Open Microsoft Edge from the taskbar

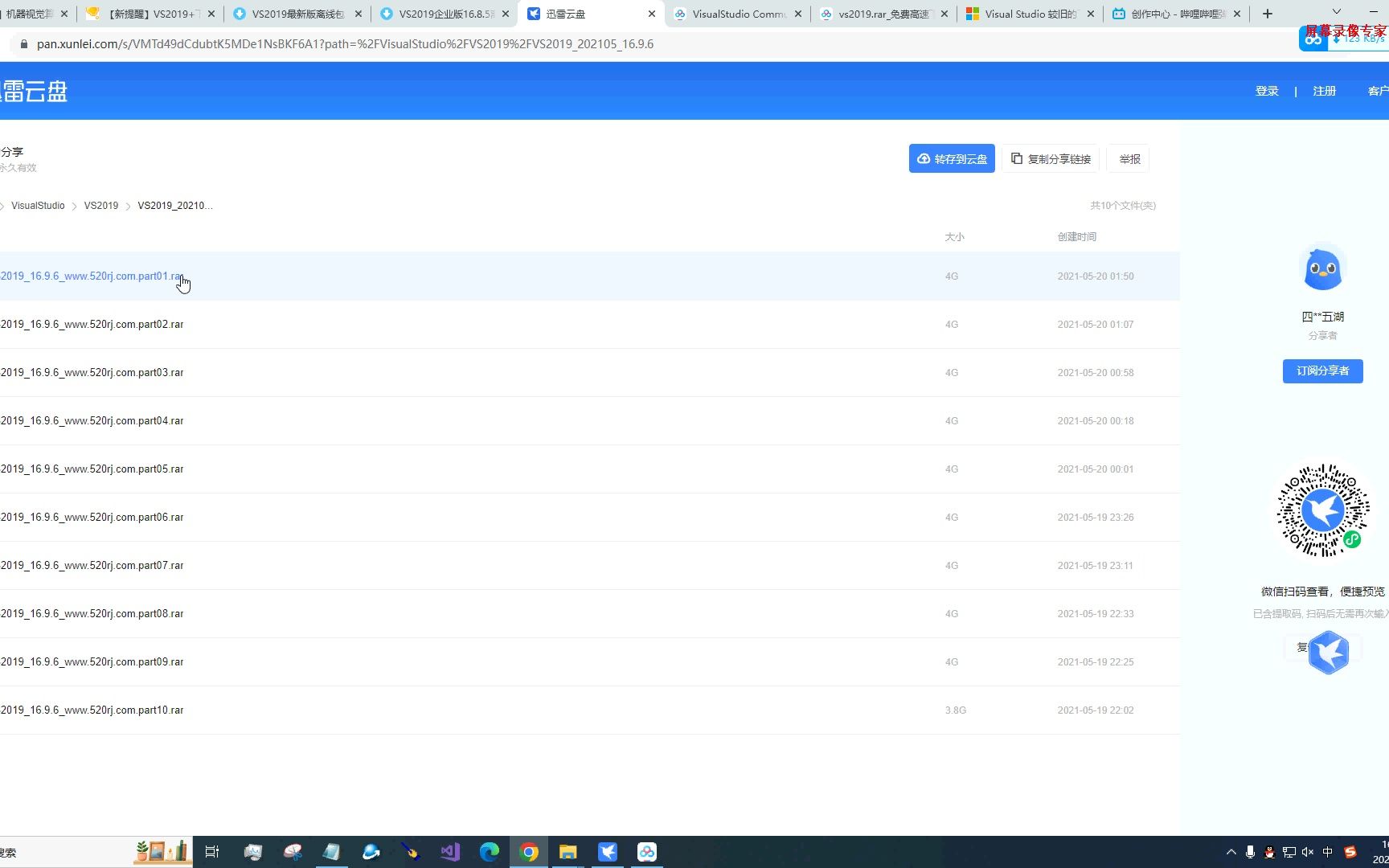click(490, 852)
